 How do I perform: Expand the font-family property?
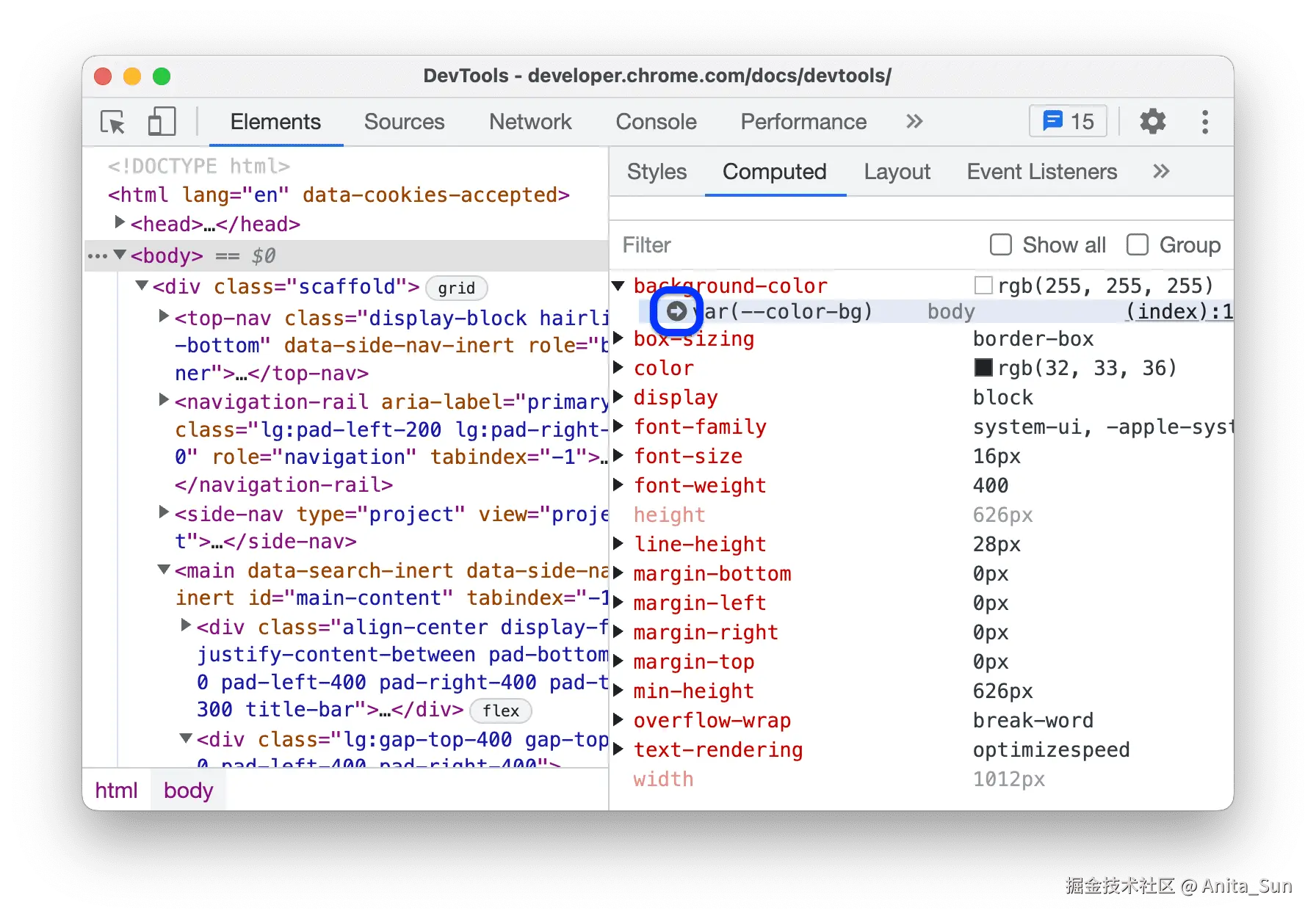pos(618,426)
